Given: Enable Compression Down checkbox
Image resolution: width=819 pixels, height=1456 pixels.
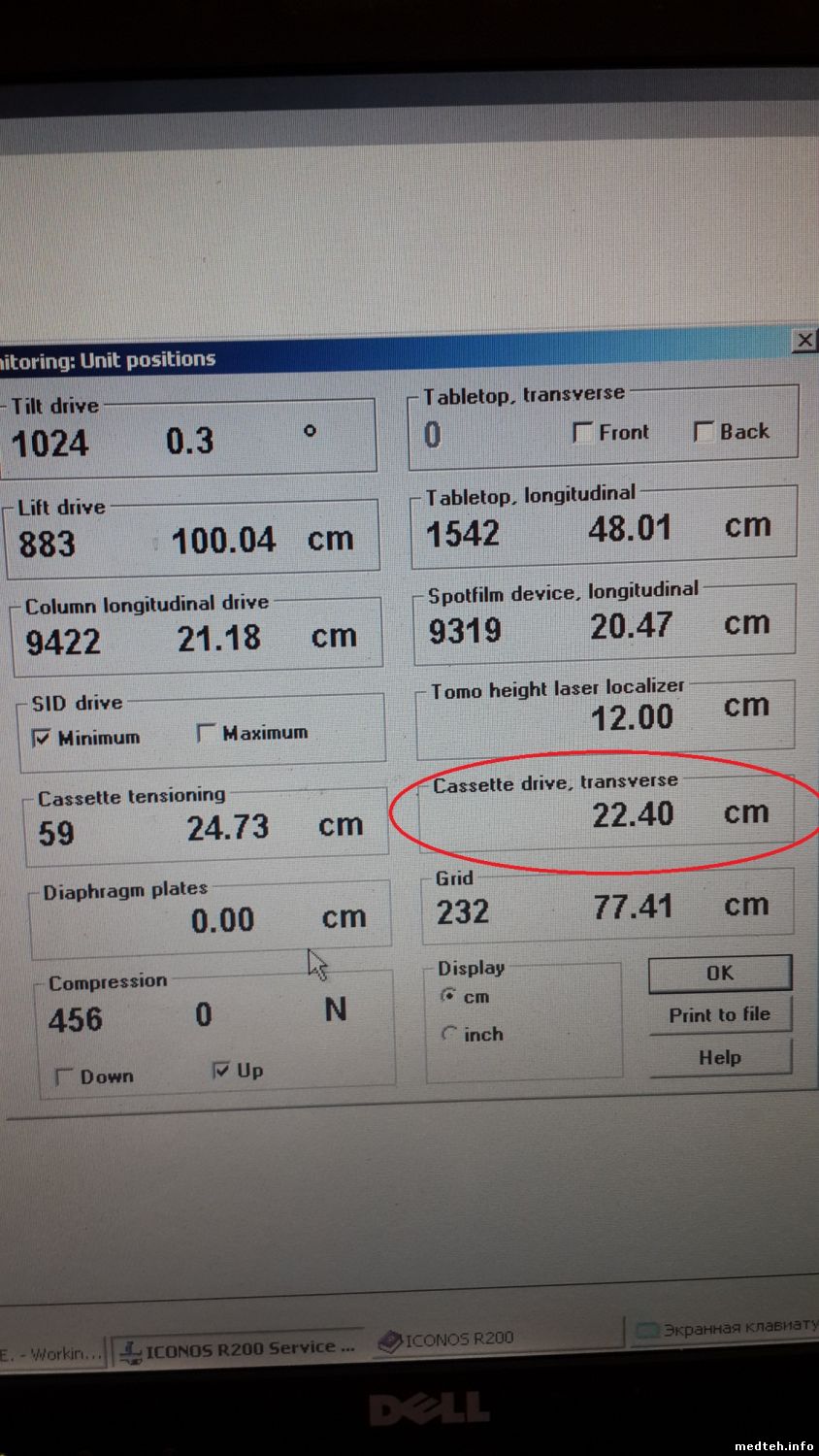Looking at the screenshot, I should pyautogui.click(x=64, y=1077).
